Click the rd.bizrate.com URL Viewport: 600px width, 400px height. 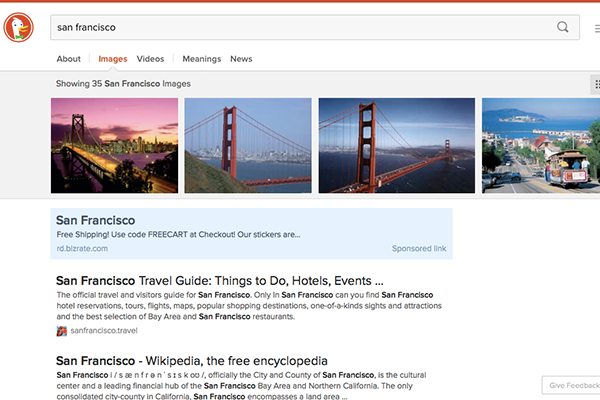pyautogui.click(x=82, y=248)
